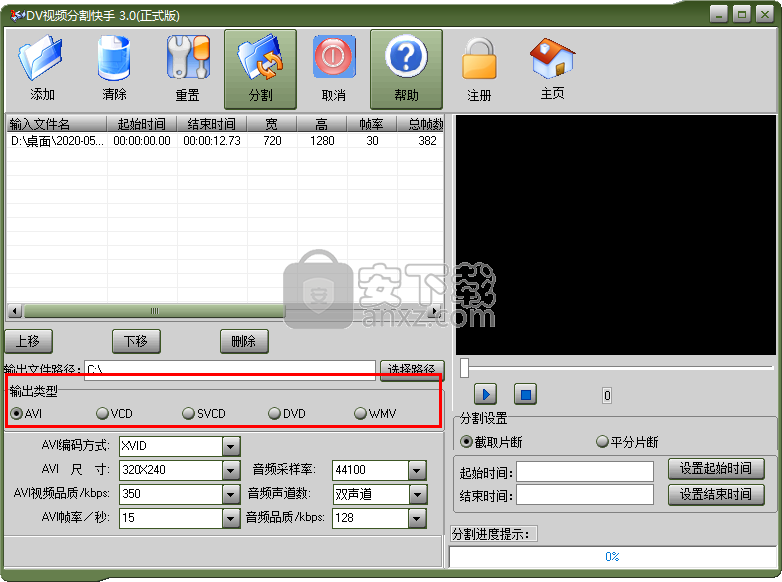Click the 删除 button
The width and height of the screenshot is (782, 582).
tap(244, 341)
